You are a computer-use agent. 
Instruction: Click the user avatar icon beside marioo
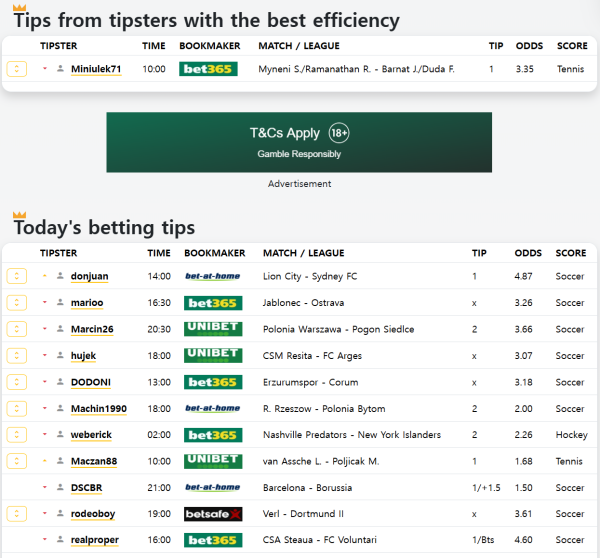[60, 303]
